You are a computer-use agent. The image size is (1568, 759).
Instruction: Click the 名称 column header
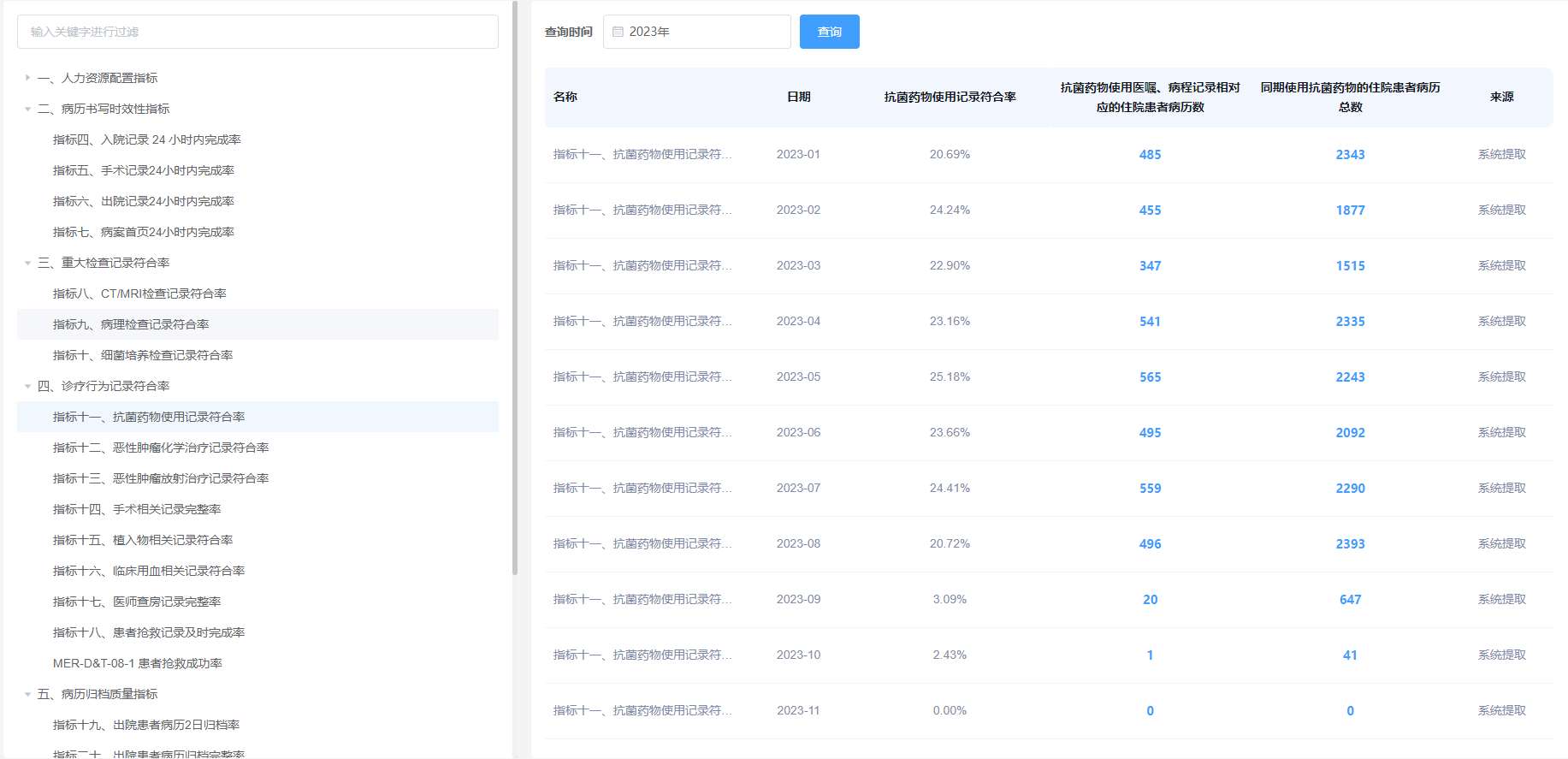pos(565,97)
